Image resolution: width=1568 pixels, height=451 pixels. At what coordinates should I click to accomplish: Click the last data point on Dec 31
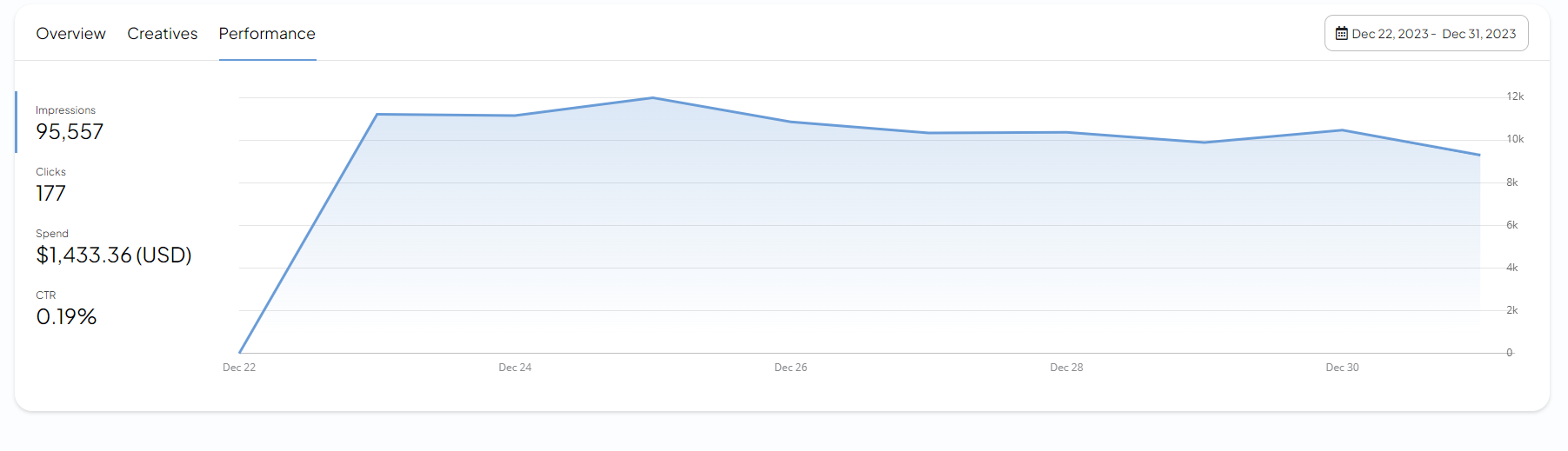tap(1479, 156)
